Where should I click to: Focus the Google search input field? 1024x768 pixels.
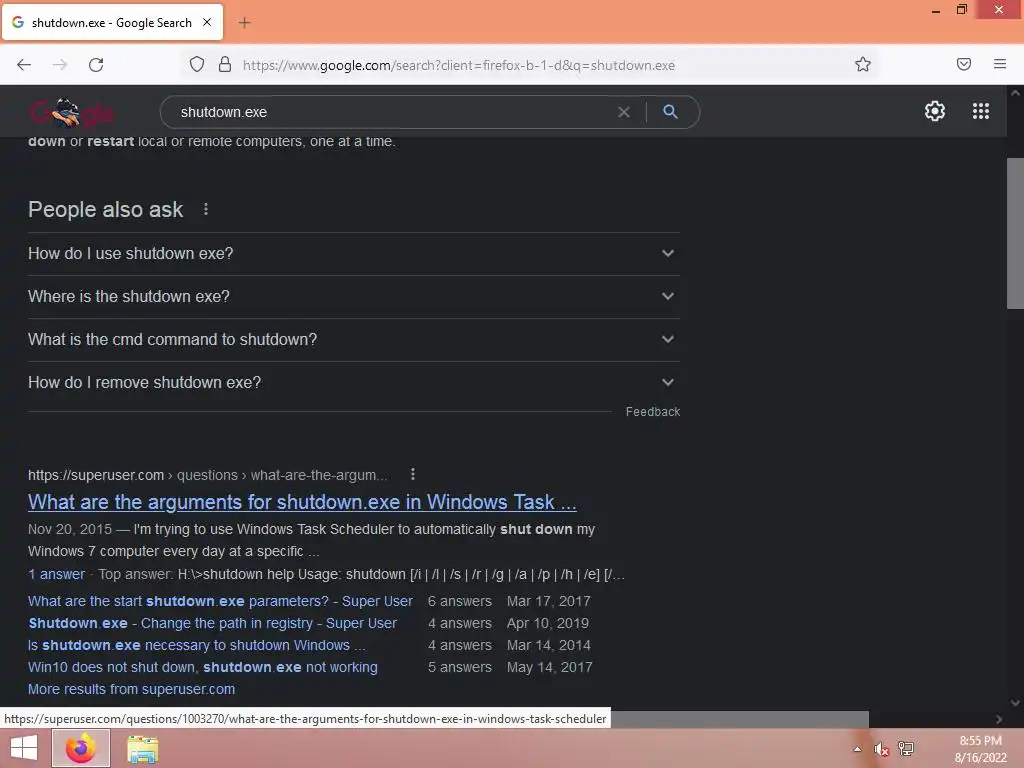pyautogui.click(x=392, y=112)
